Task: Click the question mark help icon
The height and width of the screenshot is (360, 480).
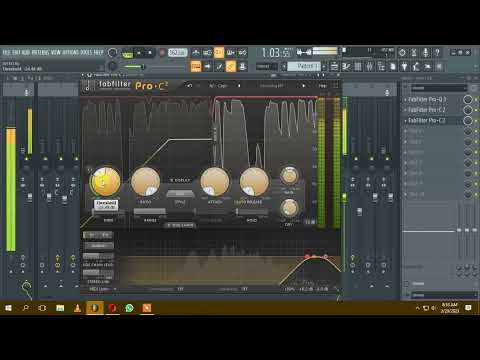Action: tap(437, 53)
